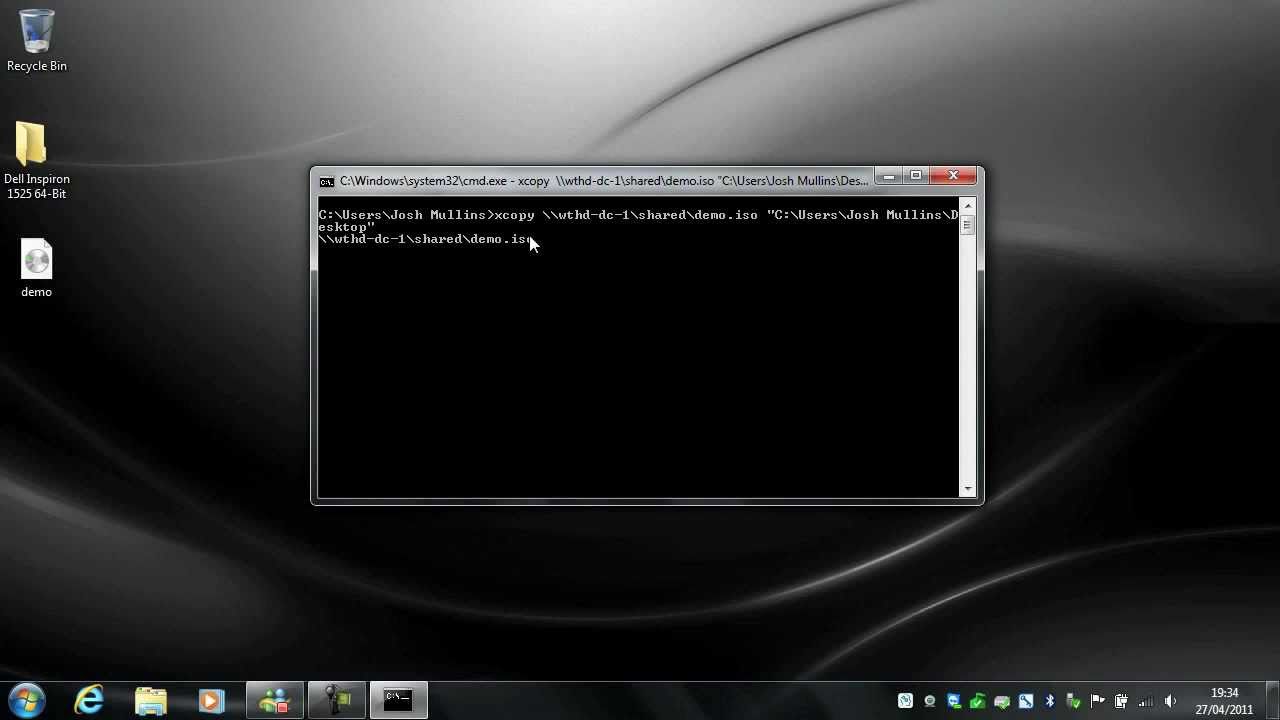Open Windows Explorer from the taskbar
This screenshot has height=720, width=1280.
(x=151, y=700)
